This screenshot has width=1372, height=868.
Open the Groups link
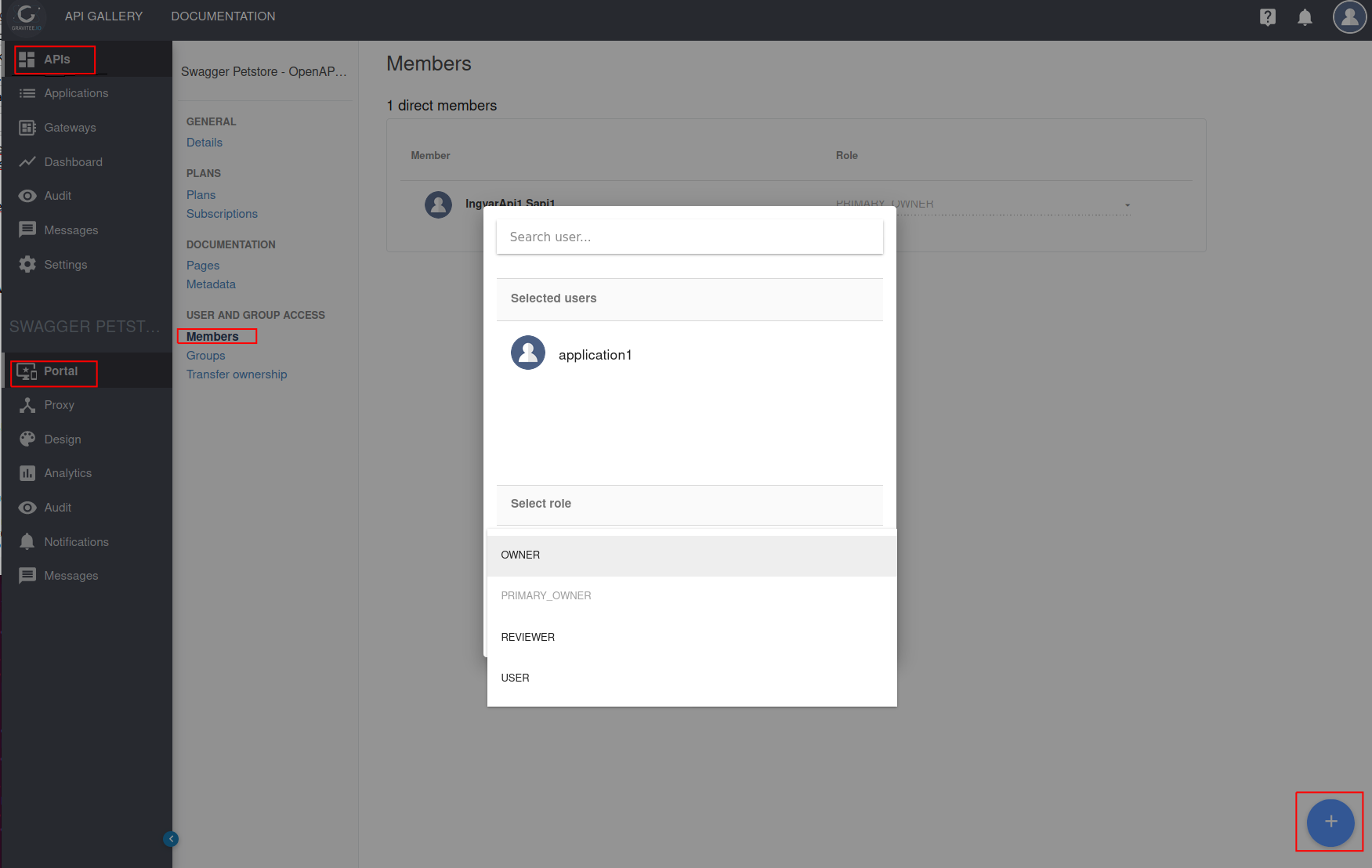(x=206, y=356)
